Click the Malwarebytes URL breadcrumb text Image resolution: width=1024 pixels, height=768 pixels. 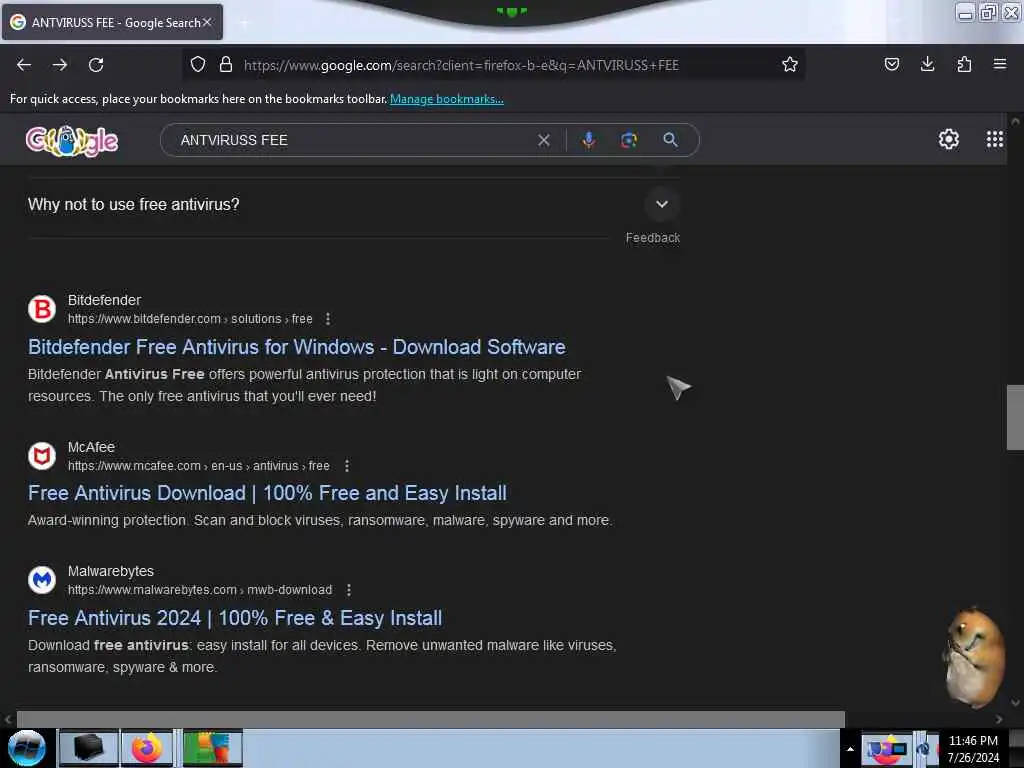(200, 590)
